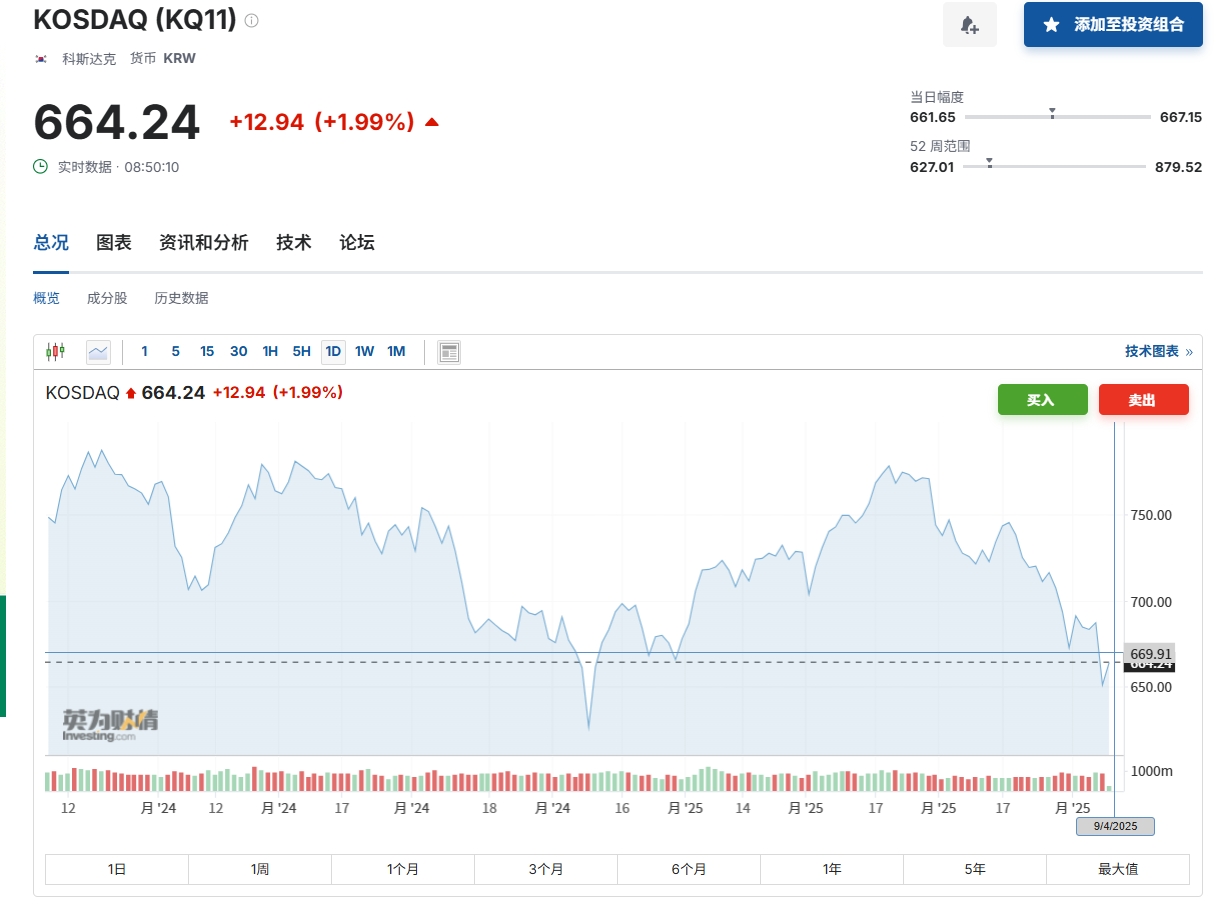Switch to the 技术 tab
This screenshot has height=909, width=1228.
point(294,242)
